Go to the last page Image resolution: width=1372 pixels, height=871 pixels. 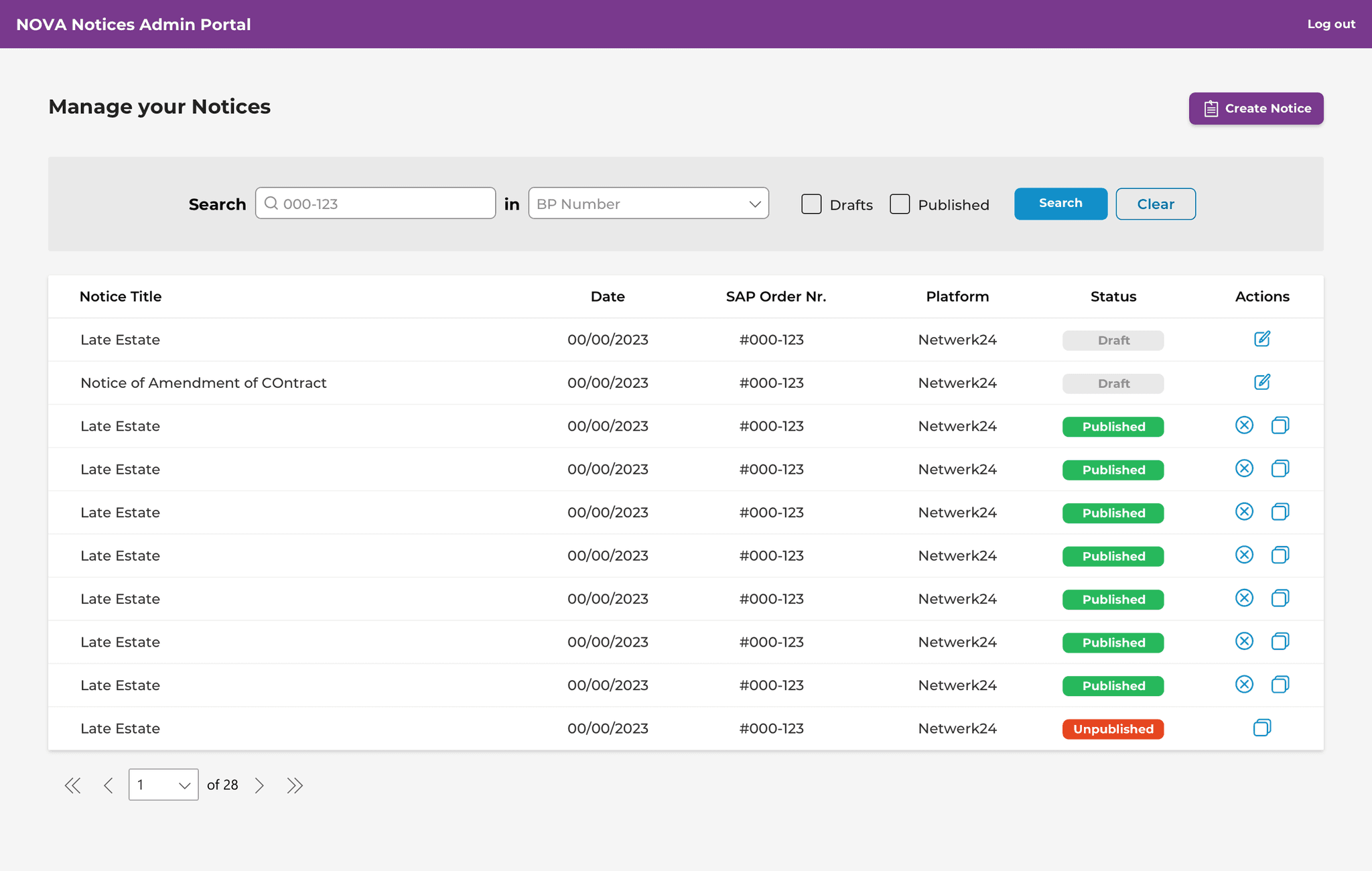pyautogui.click(x=295, y=785)
